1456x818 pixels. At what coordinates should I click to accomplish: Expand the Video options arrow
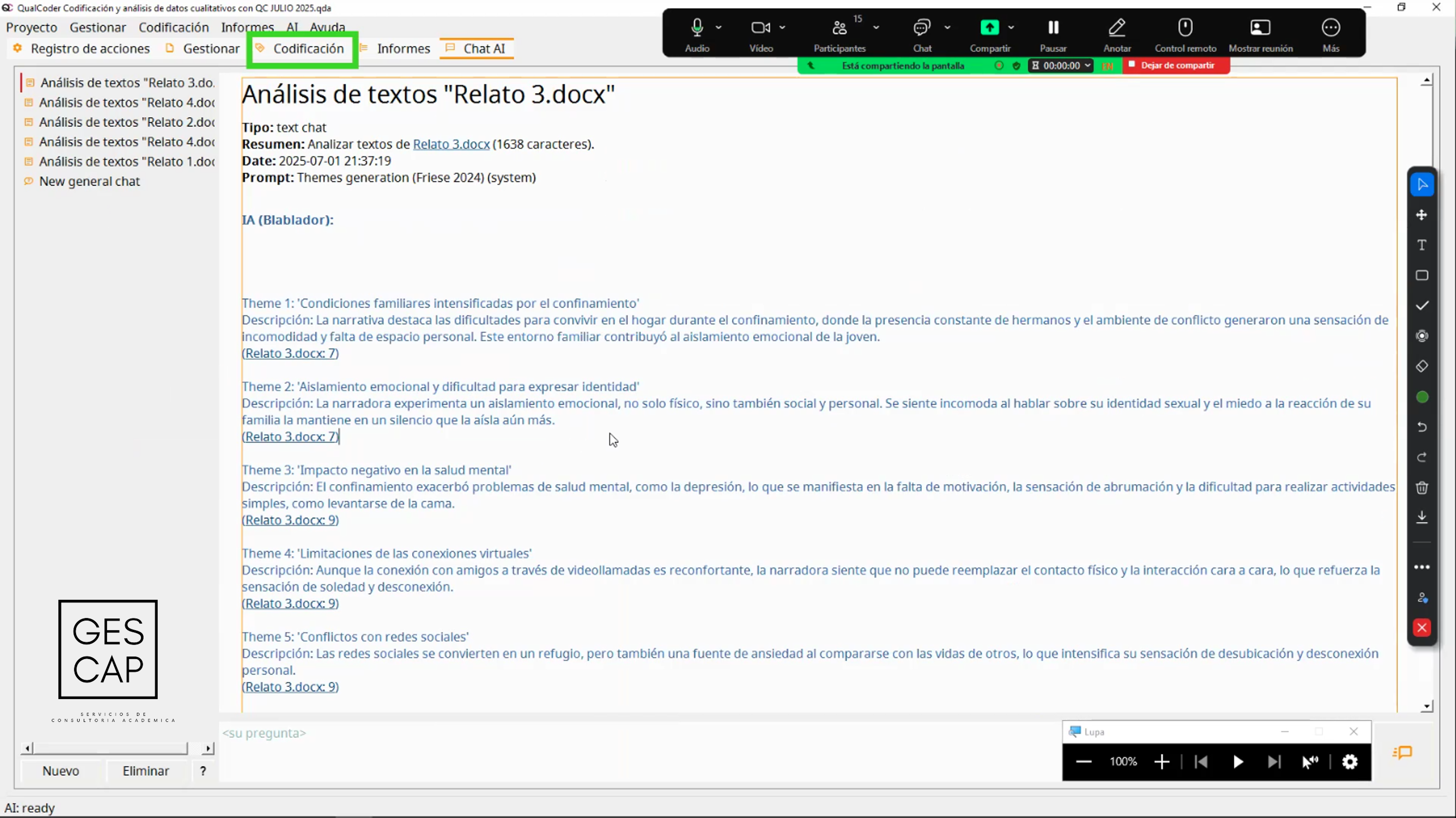[x=782, y=27]
